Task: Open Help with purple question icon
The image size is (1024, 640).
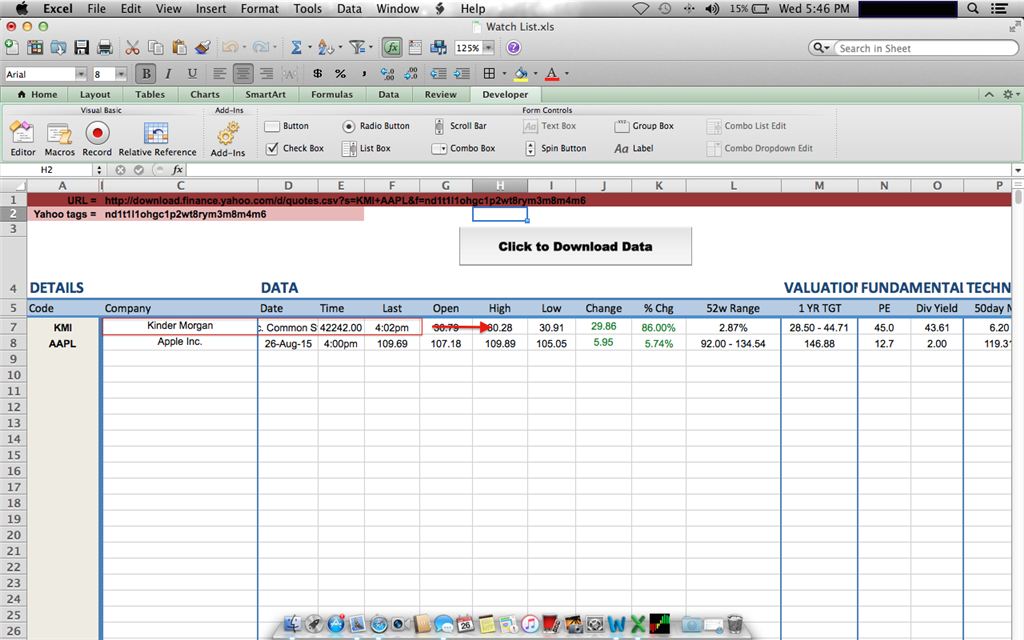Action: point(514,47)
